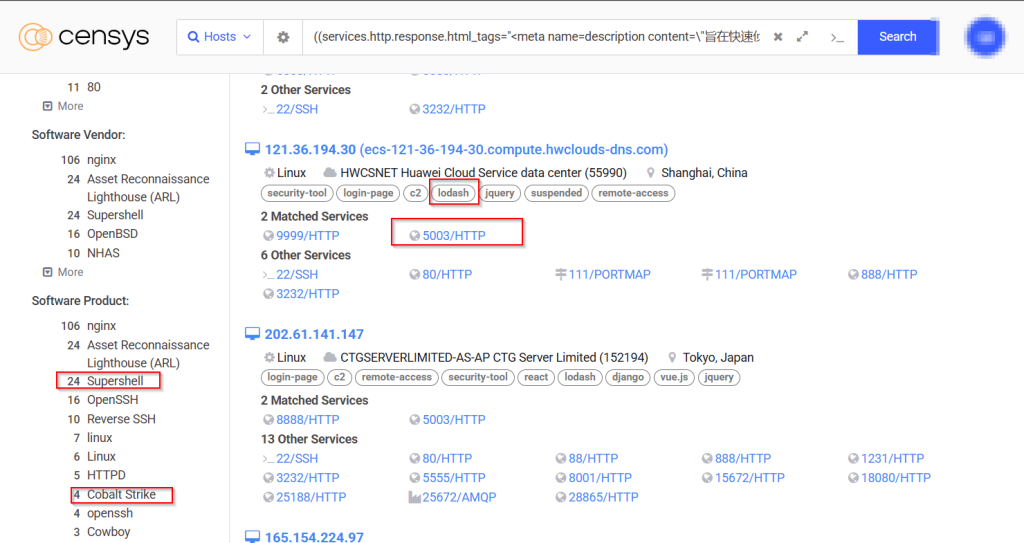Click the blue Search button
Screen dimensions: 1024x543
[x=898, y=37]
